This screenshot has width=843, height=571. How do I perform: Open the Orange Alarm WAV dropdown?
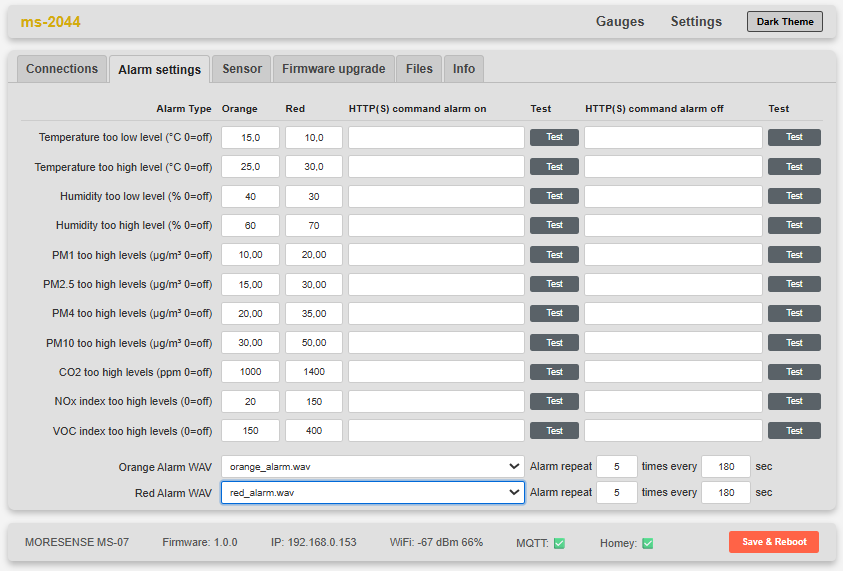[x=372, y=466]
